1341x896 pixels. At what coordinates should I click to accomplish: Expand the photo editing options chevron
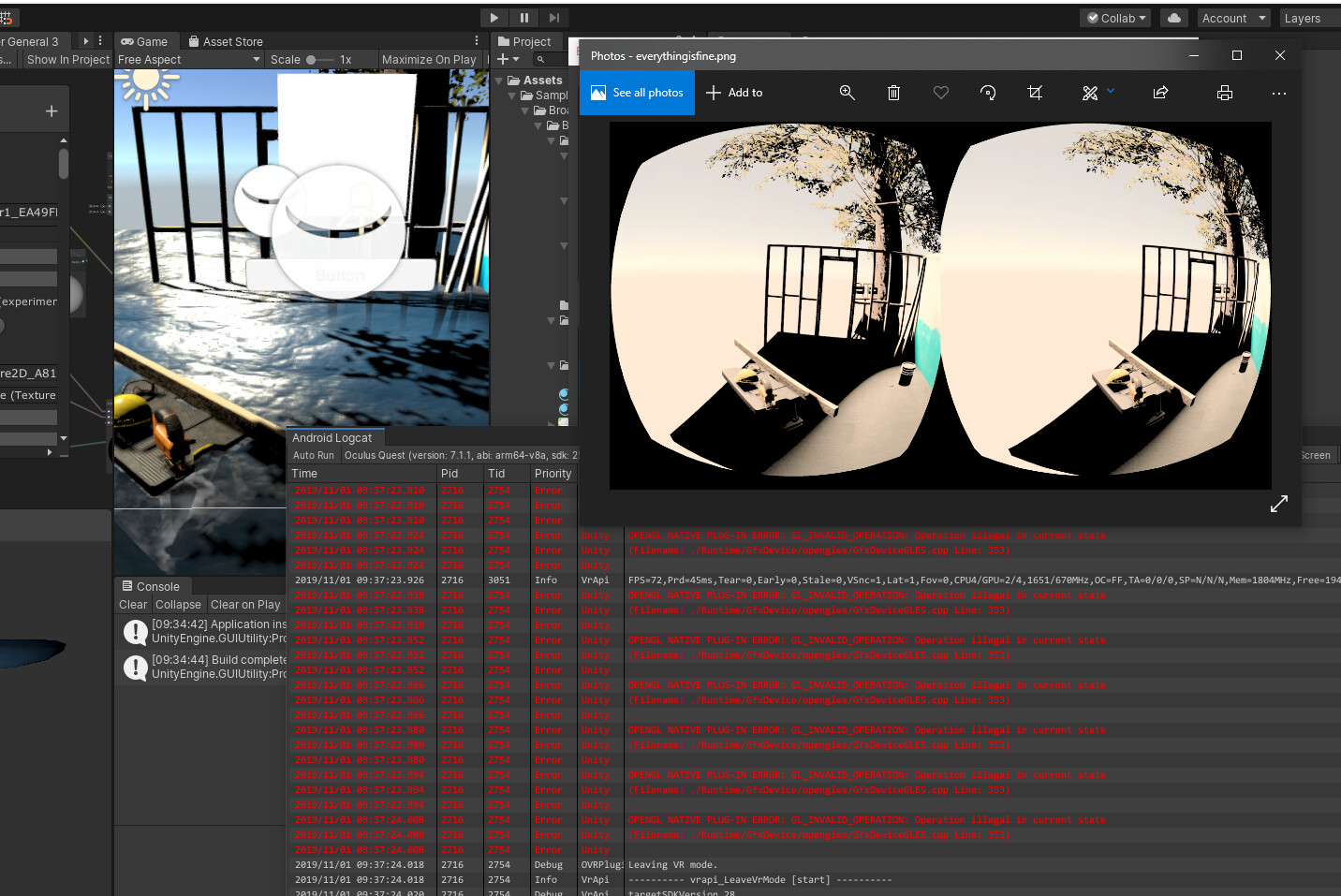(1111, 93)
